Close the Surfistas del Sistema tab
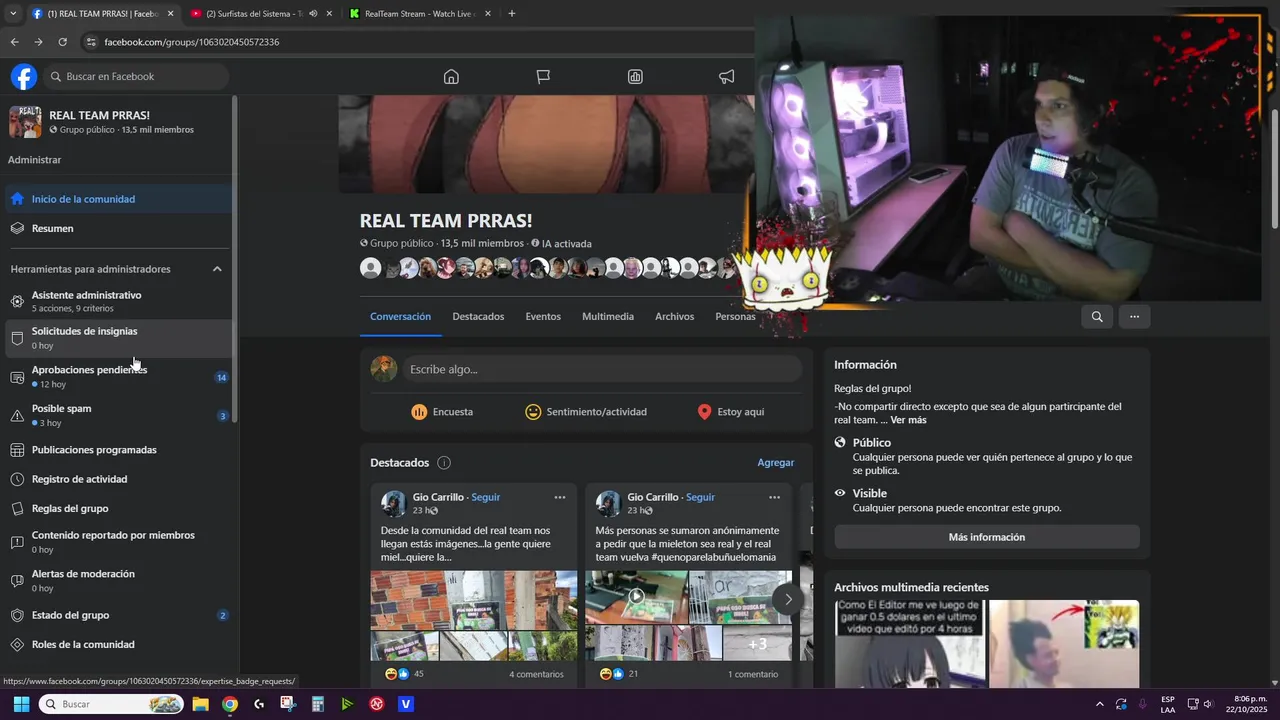The image size is (1280, 720). coord(329,14)
